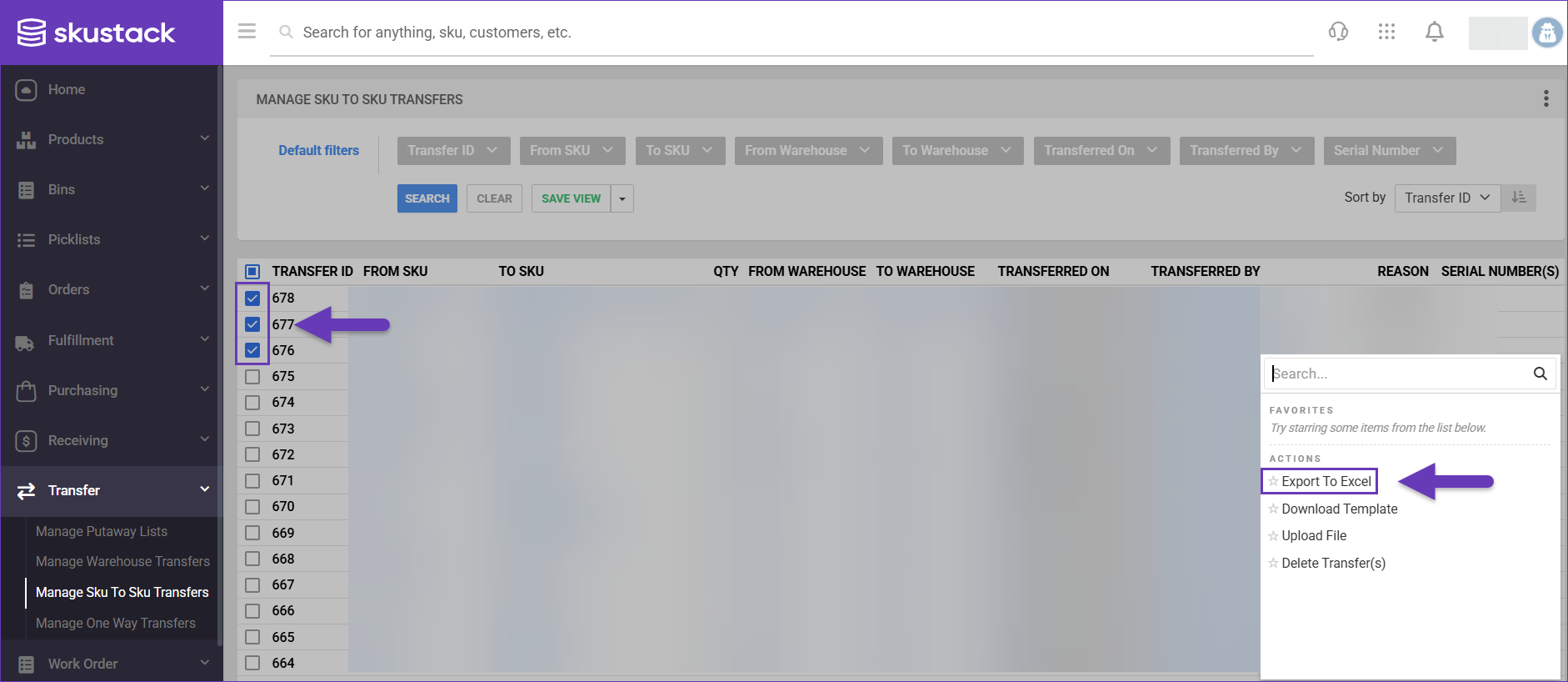The image size is (1568, 682).
Task: Open Manage Warehouse Transfers in sidebar
Action: coord(122,562)
